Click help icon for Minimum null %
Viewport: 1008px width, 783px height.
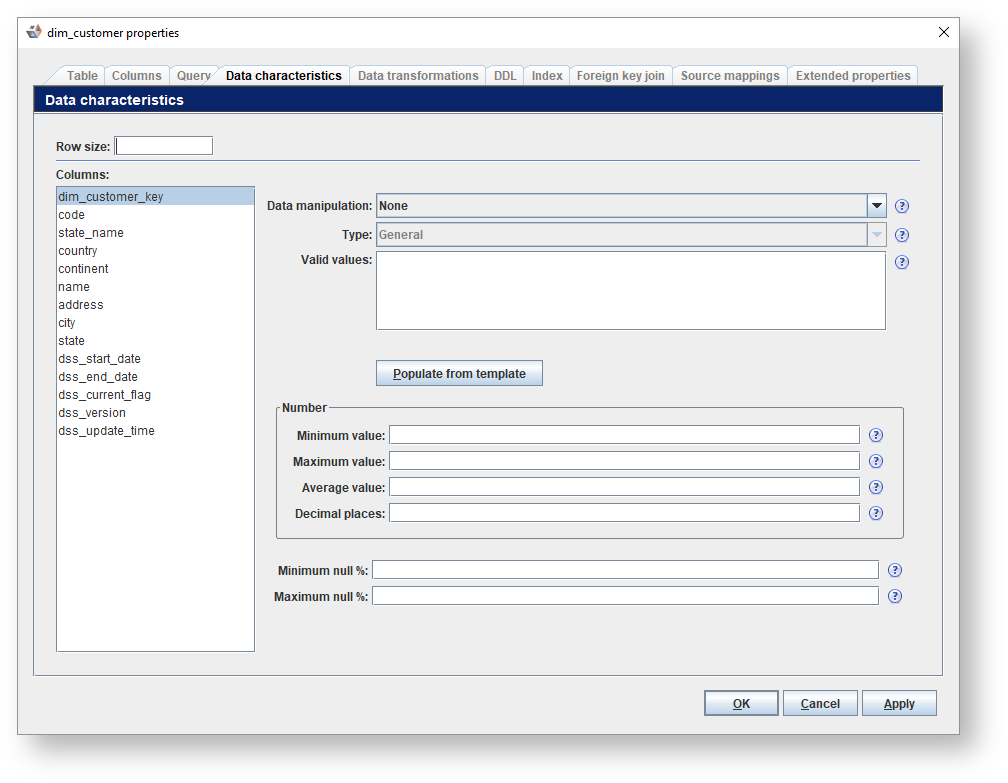[894, 570]
